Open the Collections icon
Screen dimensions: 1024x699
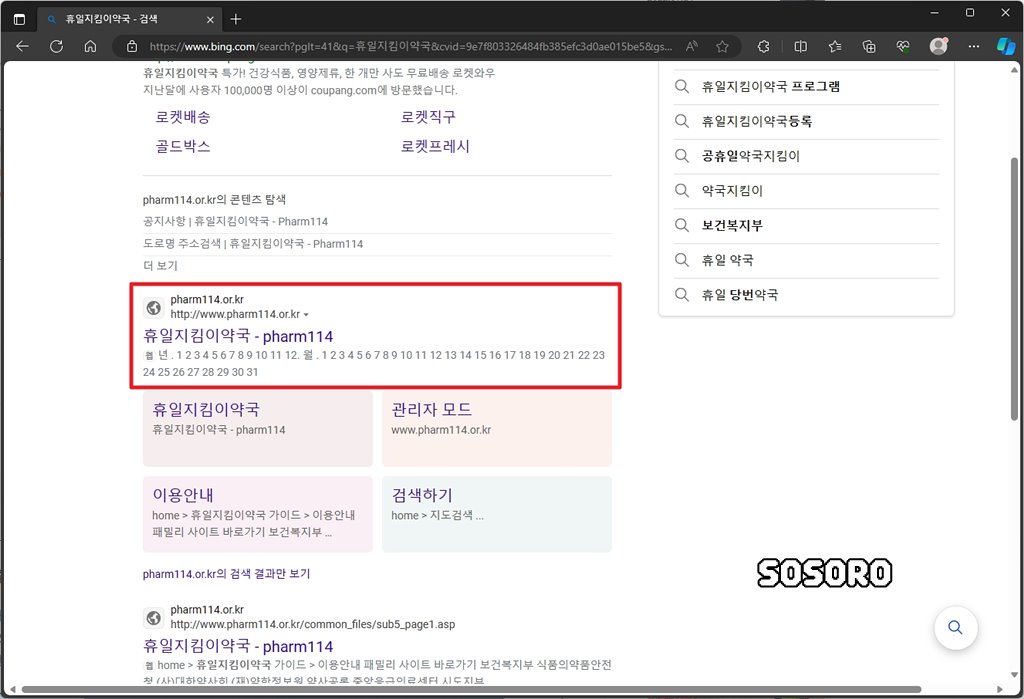click(x=869, y=46)
